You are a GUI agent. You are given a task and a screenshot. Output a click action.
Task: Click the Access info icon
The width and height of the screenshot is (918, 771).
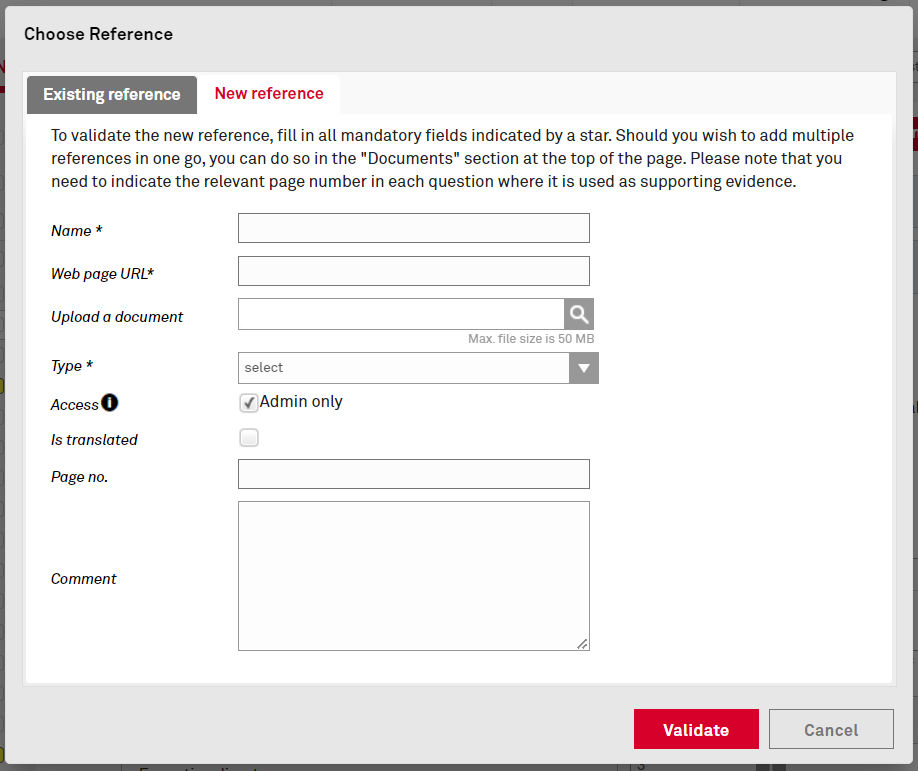pyautogui.click(x=110, y=403)
